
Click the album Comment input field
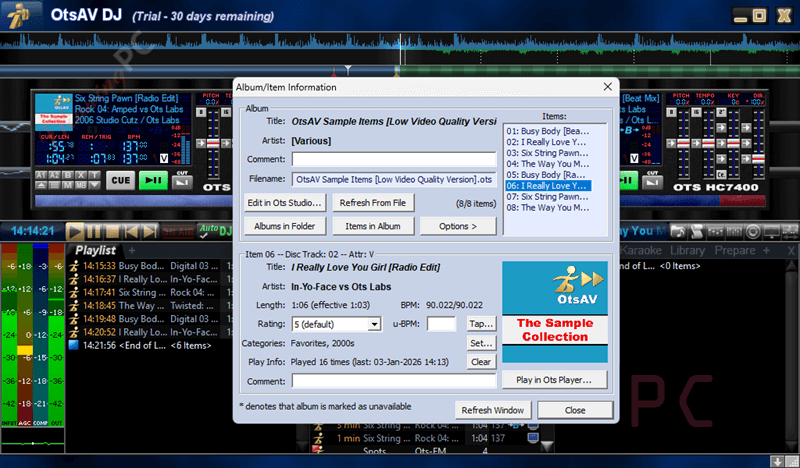(393, 159)
